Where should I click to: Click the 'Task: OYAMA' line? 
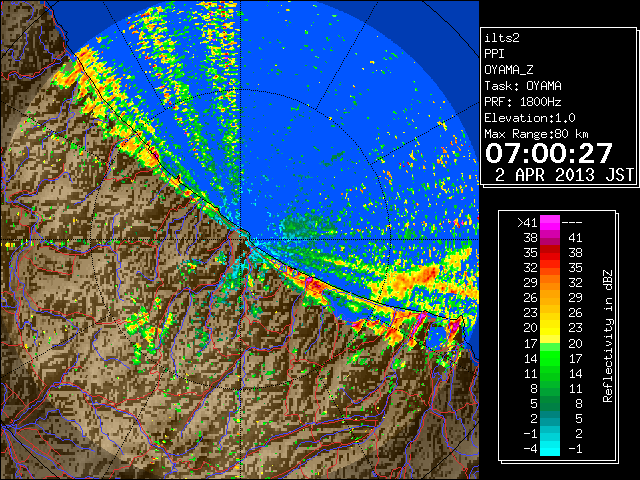[523, 86]
